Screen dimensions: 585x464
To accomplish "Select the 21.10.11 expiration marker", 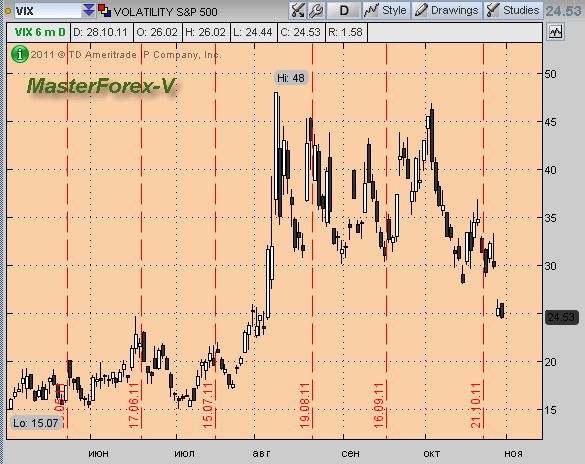I will 476,405.
